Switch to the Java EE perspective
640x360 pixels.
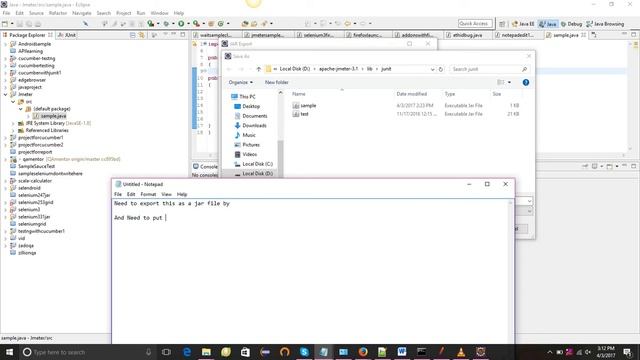point(523,24)
